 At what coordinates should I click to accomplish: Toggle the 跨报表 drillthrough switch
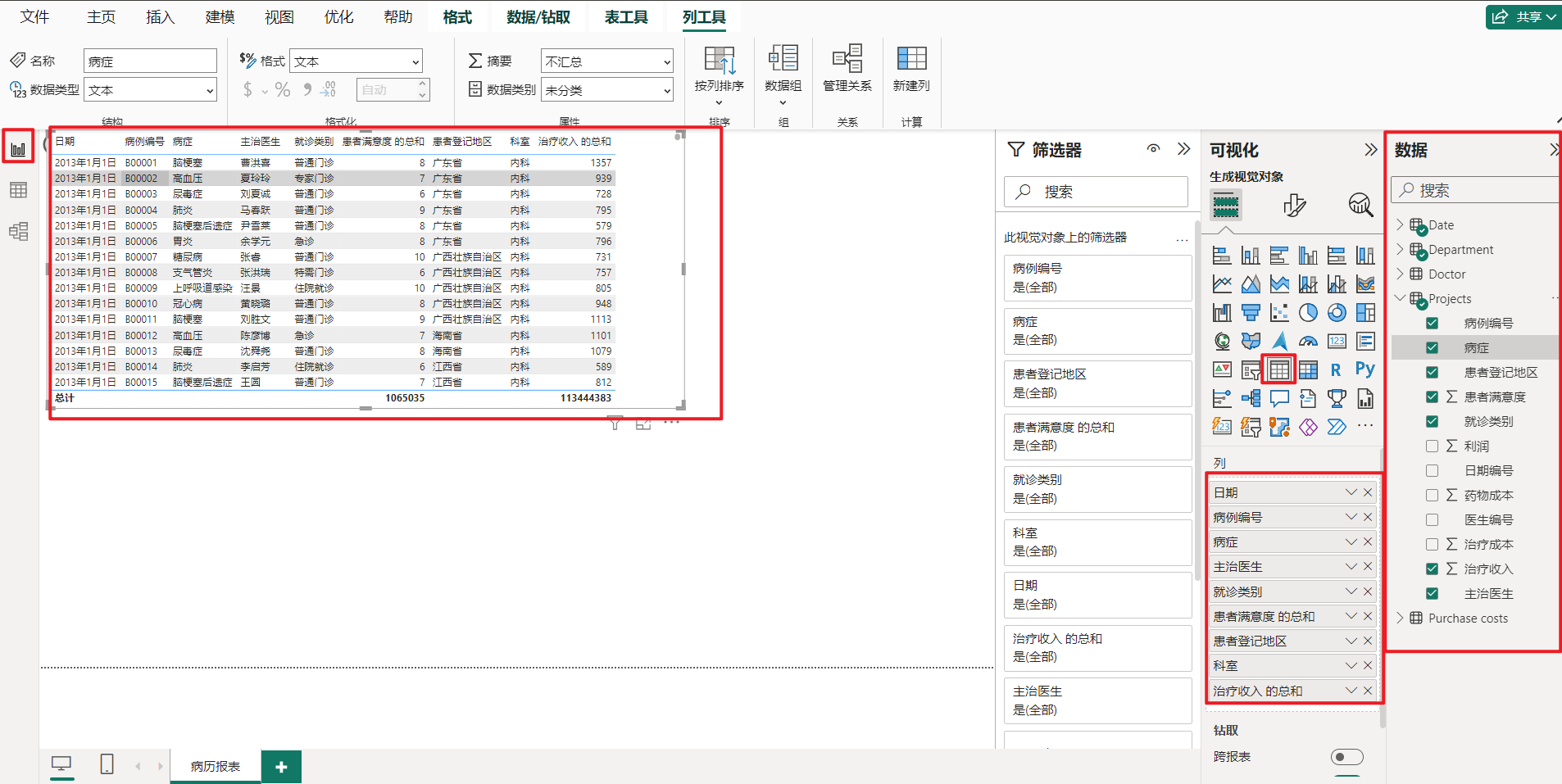click(1346, 756)
